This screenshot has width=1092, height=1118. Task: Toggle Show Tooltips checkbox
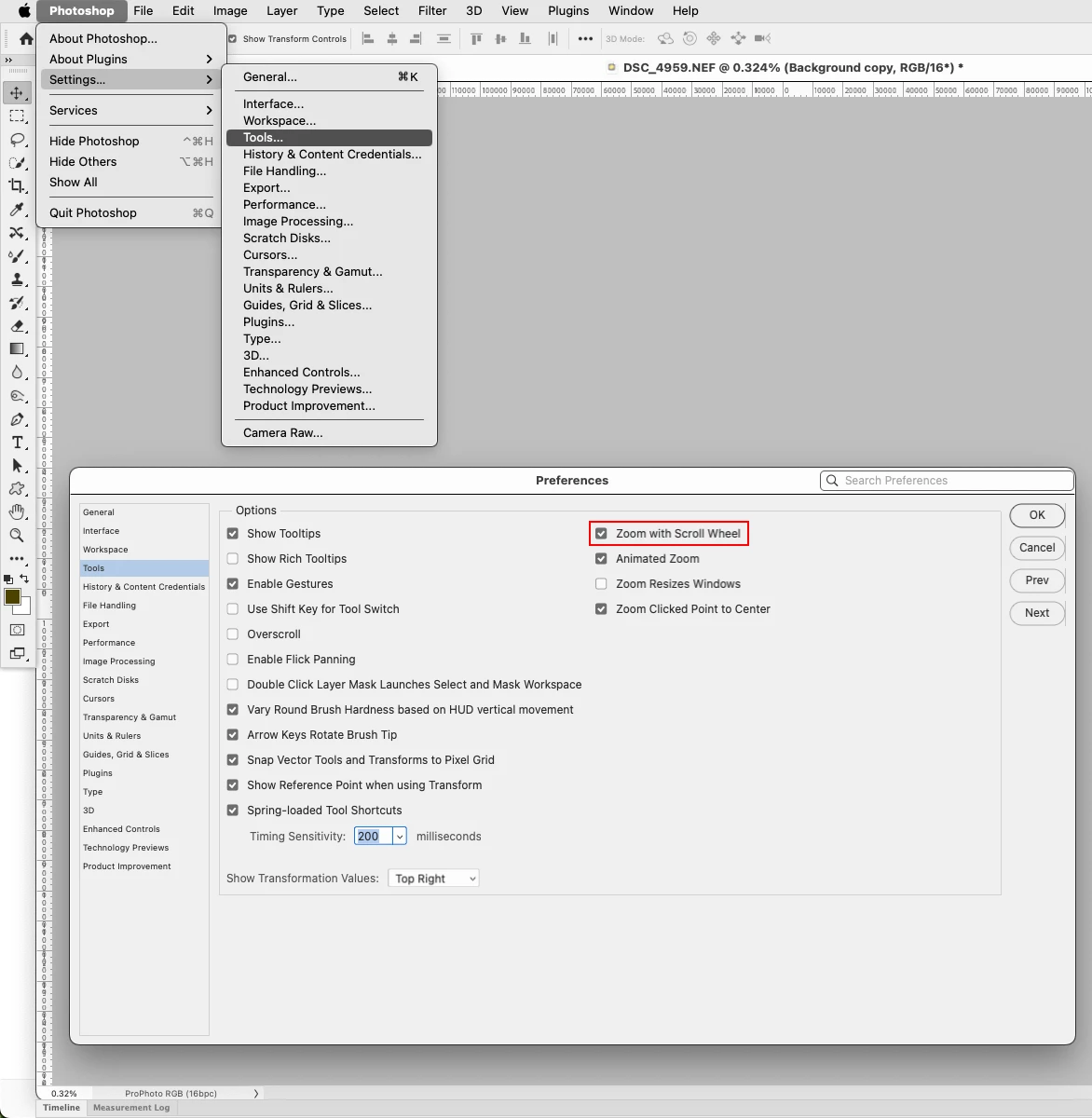coord(233,534)
